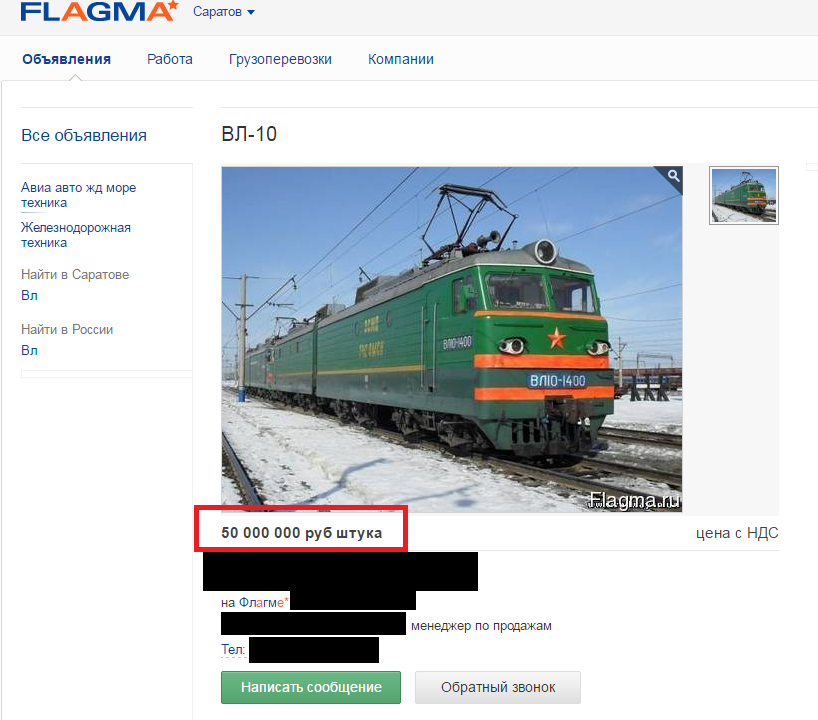
Task: Open the Саратов city dropdown
Action: pyautogui.click(x=224, y=11)
